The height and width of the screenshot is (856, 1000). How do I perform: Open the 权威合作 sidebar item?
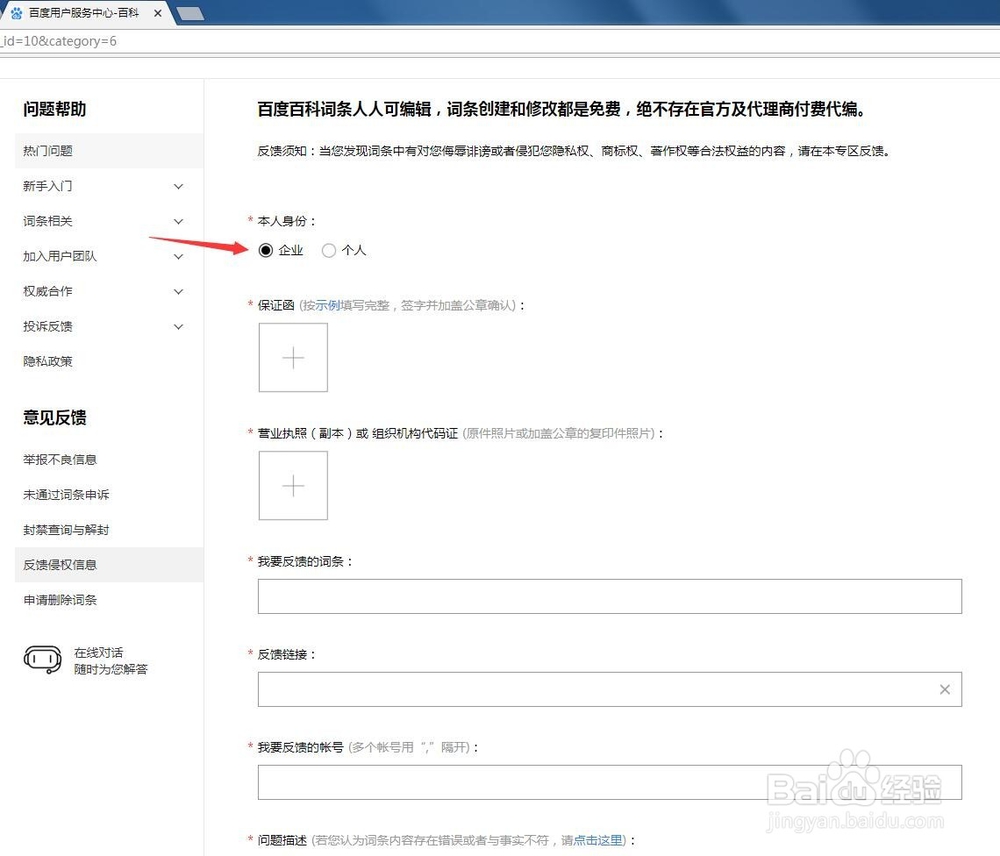pyautogui.click(x=48, y=291)
